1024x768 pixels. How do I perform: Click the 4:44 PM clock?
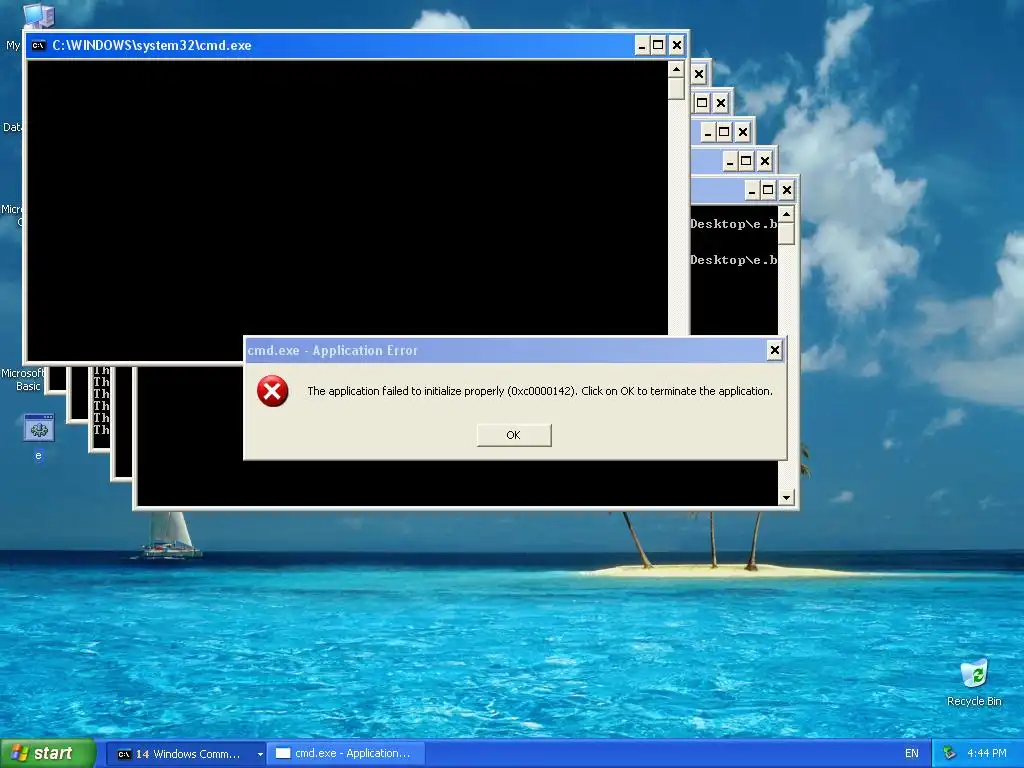tap(987, 754)
